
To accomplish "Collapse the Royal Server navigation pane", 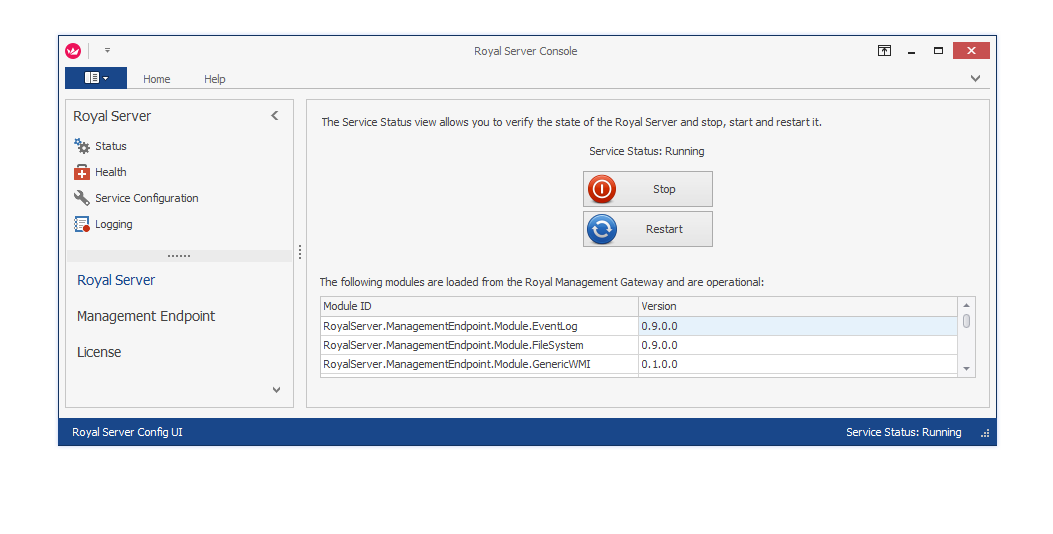I will 275,116.
